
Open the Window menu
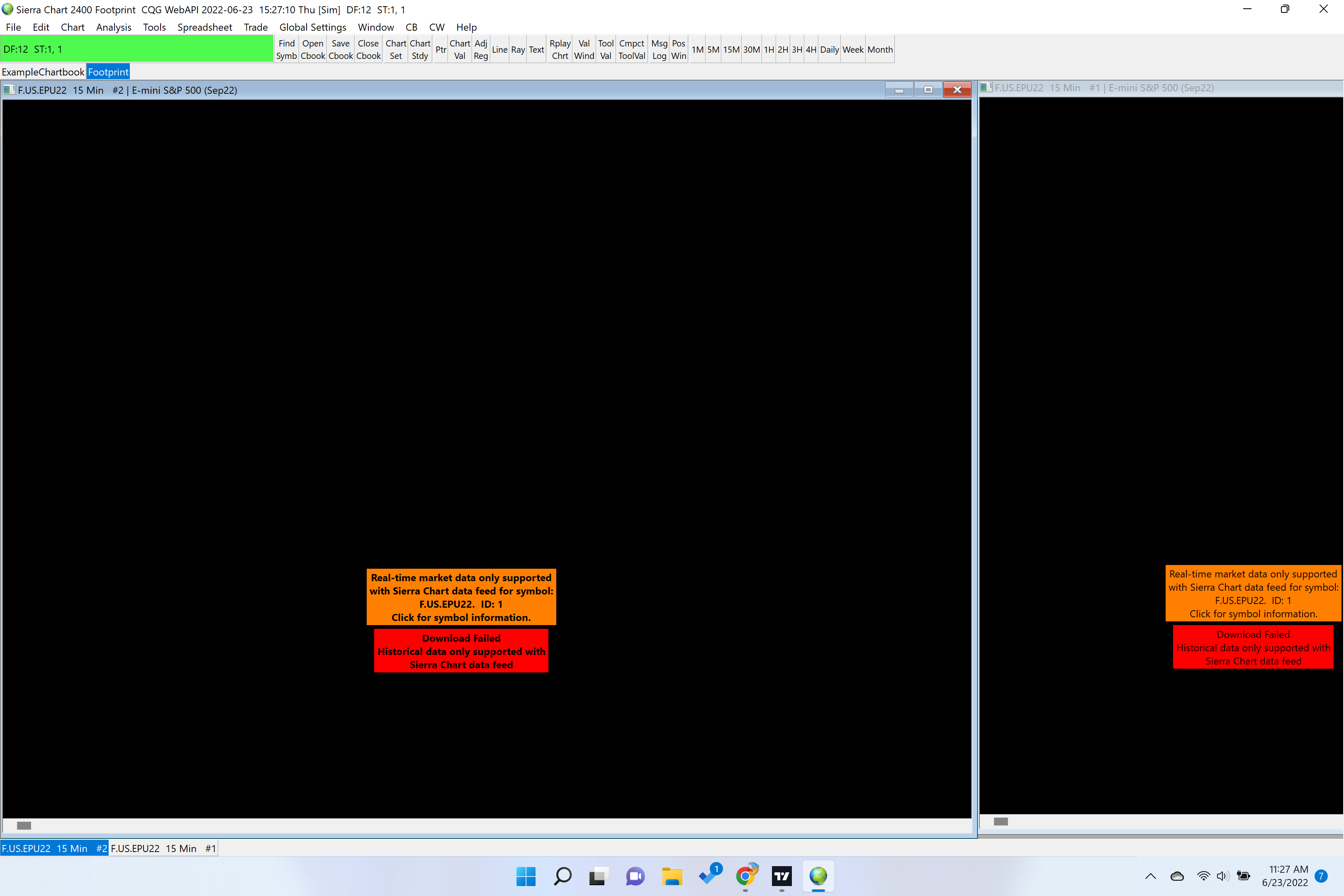[x=375, y=27]
